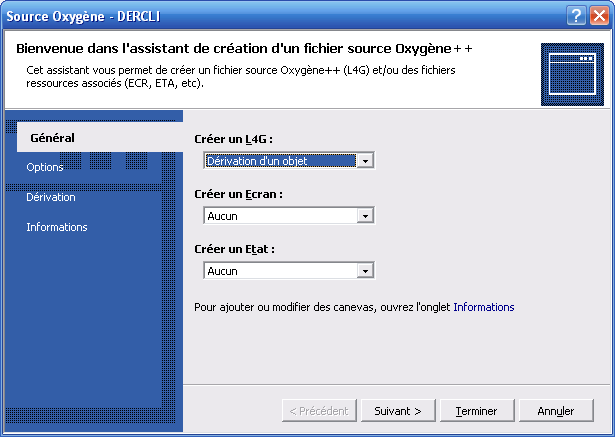Click the Terminer button
Viewport: 615px width, 437px height.
[477, 411]
